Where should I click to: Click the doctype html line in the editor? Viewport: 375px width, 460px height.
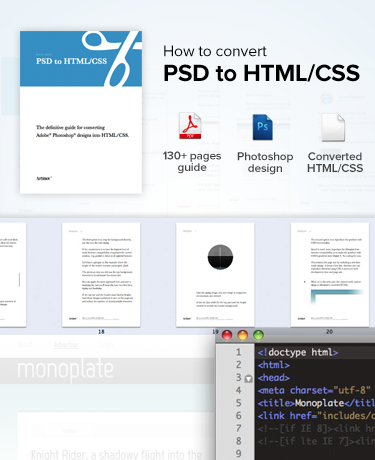point(298,352)
